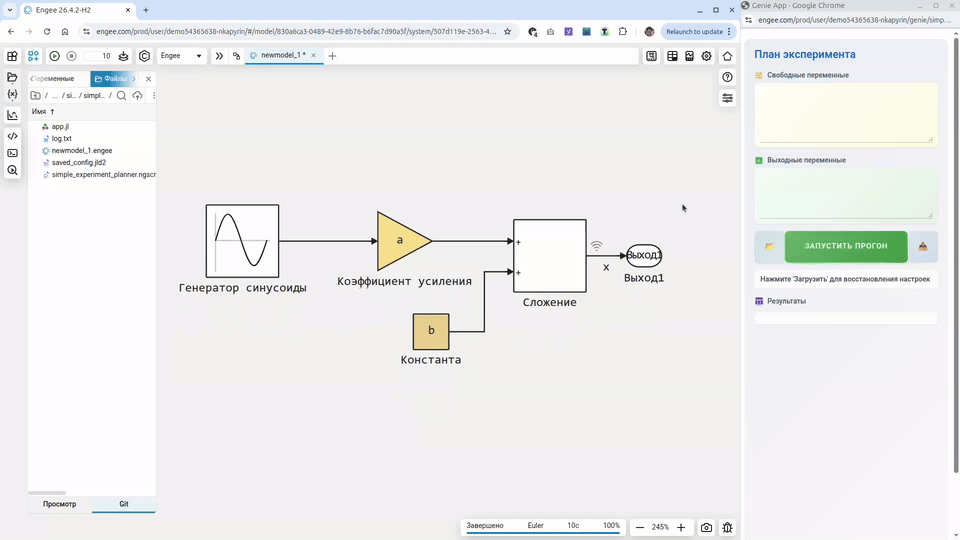Open the panel icon left of the table icon
The width and height of the screenshot is (960, 540).
651,56
